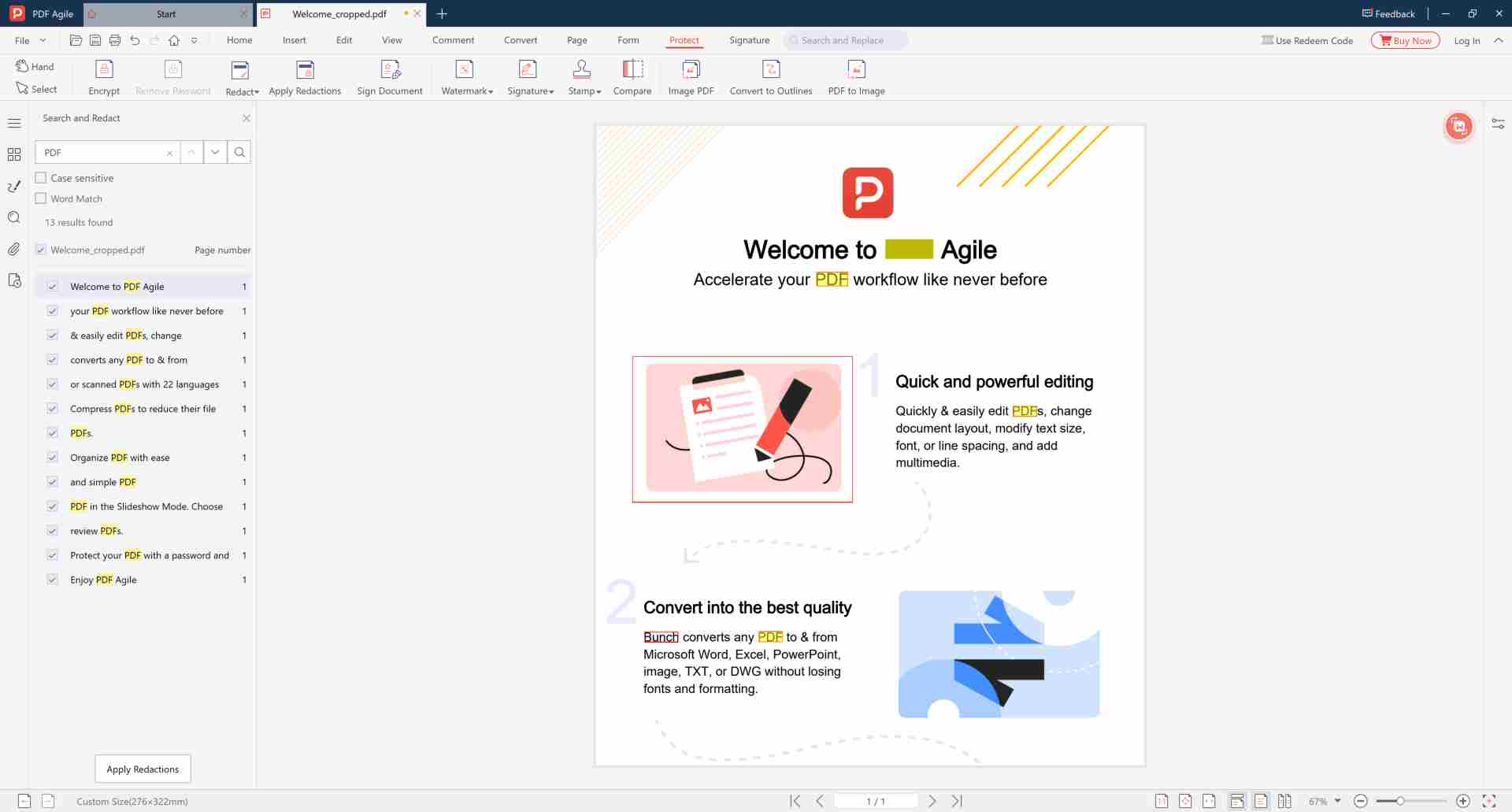Uncheck the Welcome_cropped.pdf file checkbox
The height and width of the screenshot is (812, 1512).
tap(41, 250)
